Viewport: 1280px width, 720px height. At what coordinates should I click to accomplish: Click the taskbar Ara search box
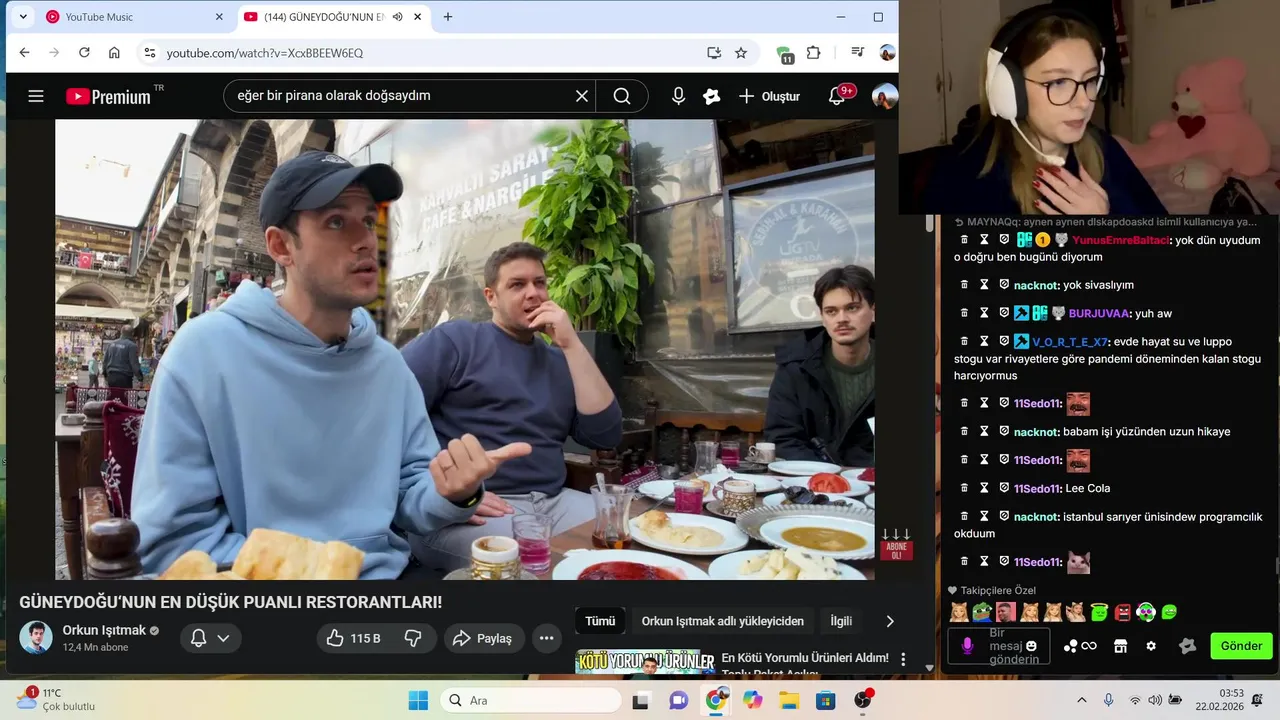tap(530, 700)
